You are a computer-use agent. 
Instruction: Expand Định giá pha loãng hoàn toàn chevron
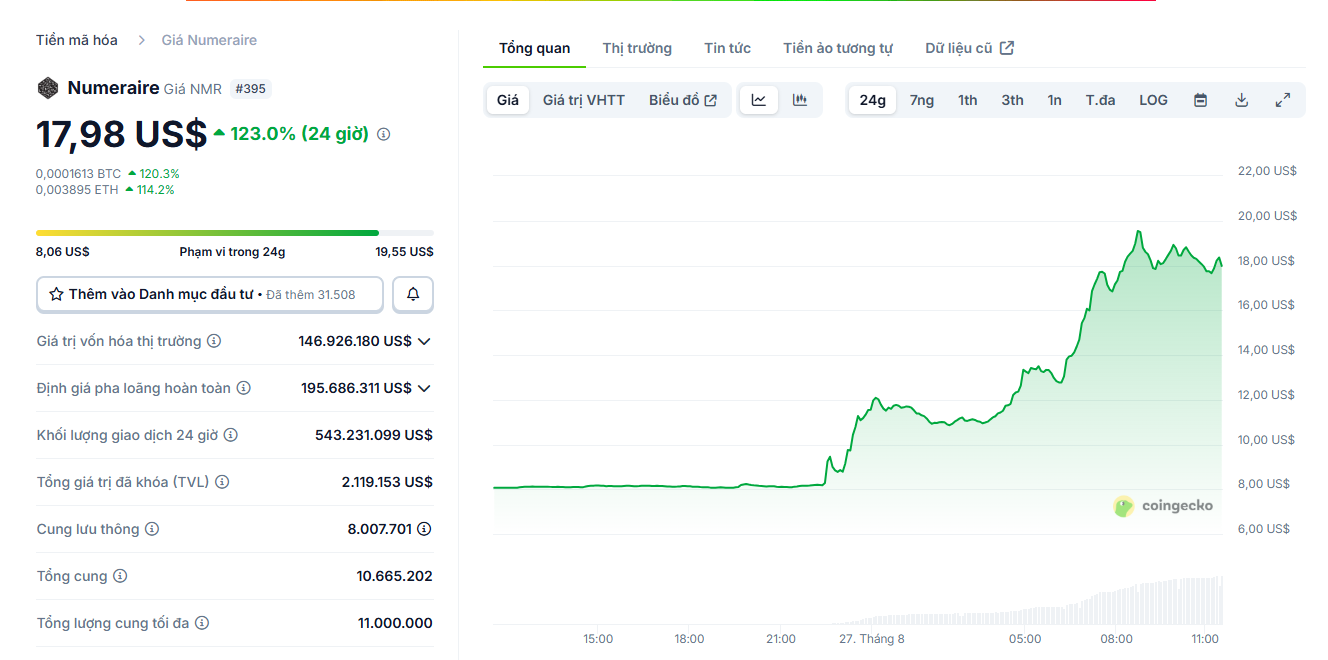point(424,388)
